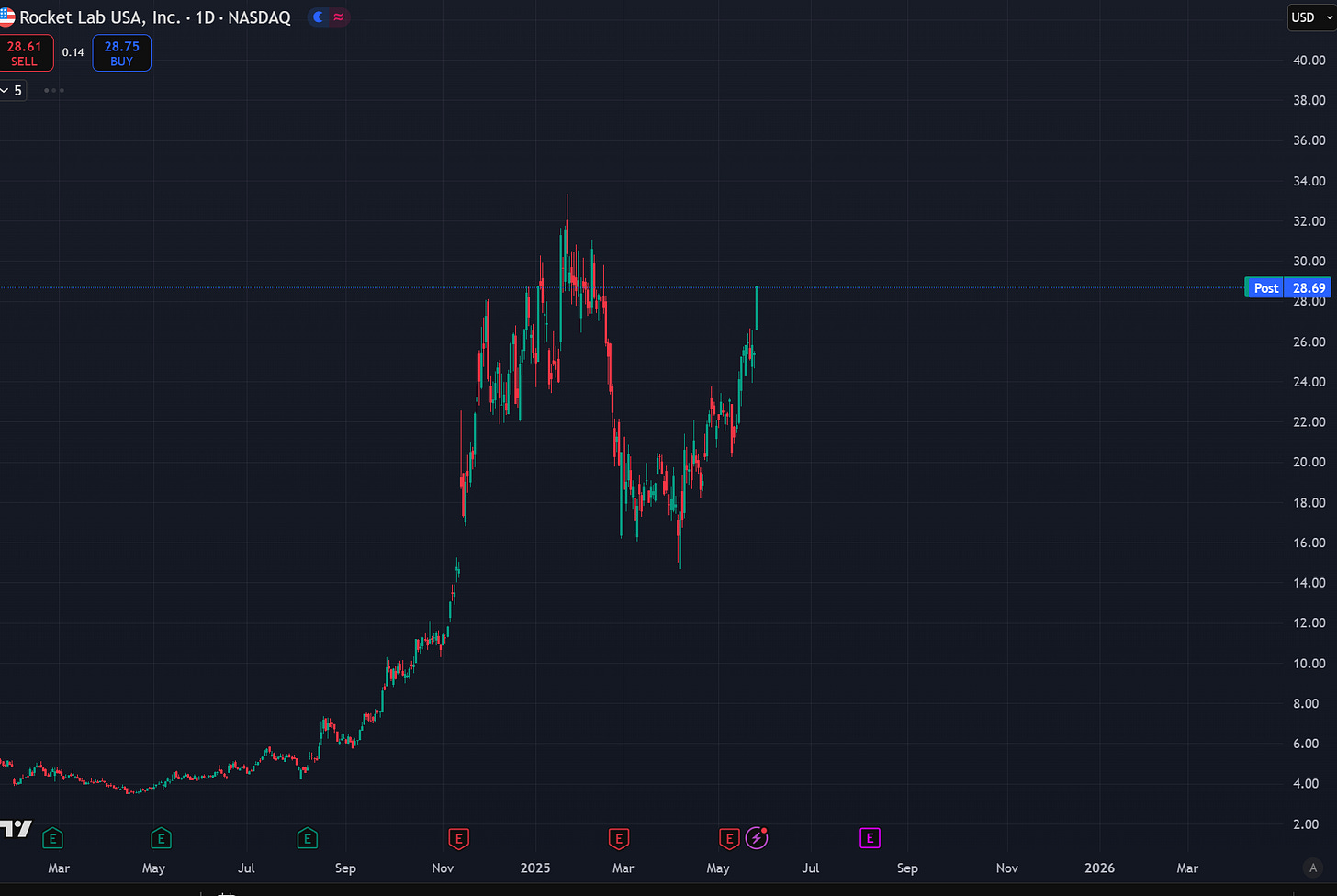Click the 22.00 price axis label
1337x896 pixels.
coord(1309,421)
